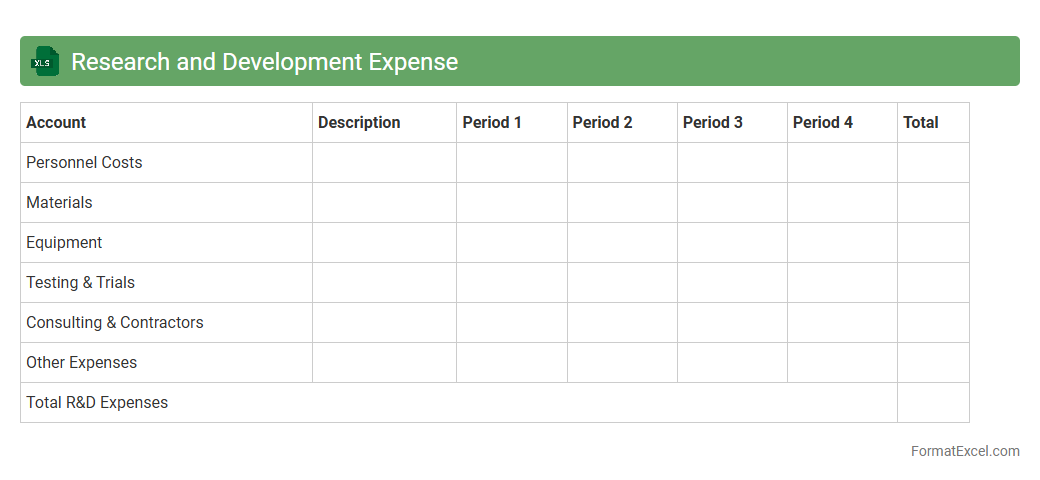Select the Period 4 column header
This screenshot has height=480, width=1040.
pos(822,123)
